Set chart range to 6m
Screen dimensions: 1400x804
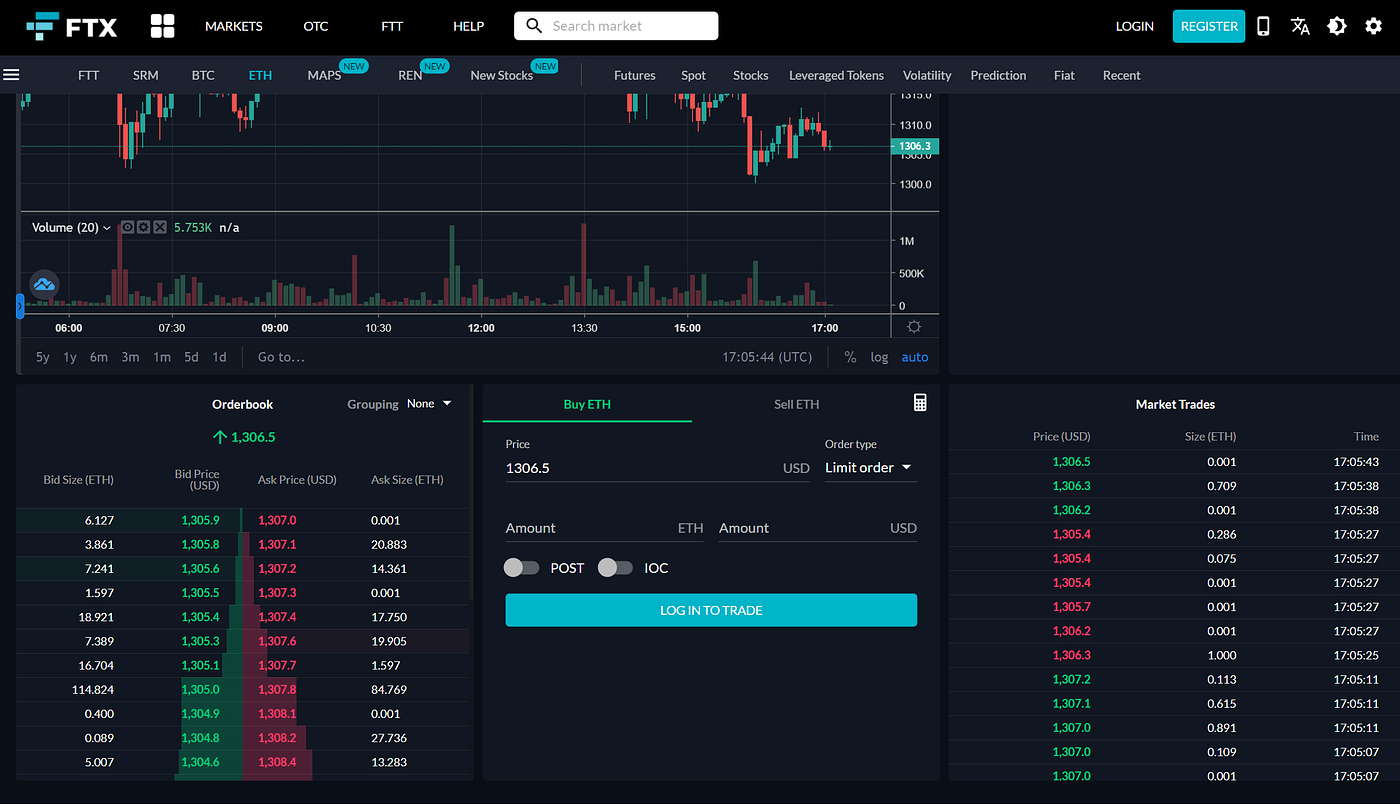click(x=99, y=357)
